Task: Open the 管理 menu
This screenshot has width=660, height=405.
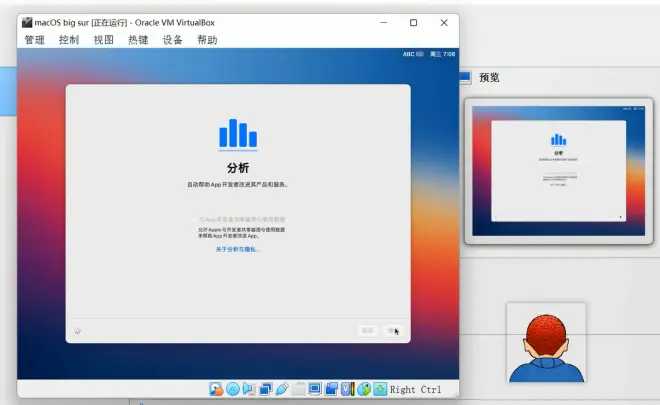Action: 35,40
